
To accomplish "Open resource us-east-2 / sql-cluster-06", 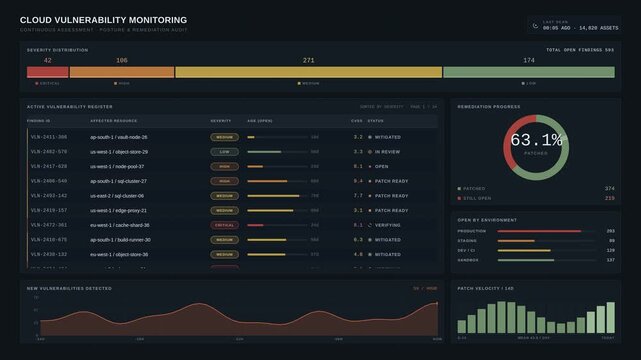I will (x=117, y=196).
